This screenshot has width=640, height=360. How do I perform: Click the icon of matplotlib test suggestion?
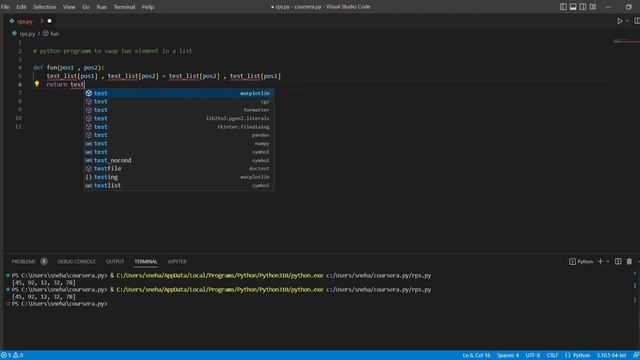(x=89, y=93)
